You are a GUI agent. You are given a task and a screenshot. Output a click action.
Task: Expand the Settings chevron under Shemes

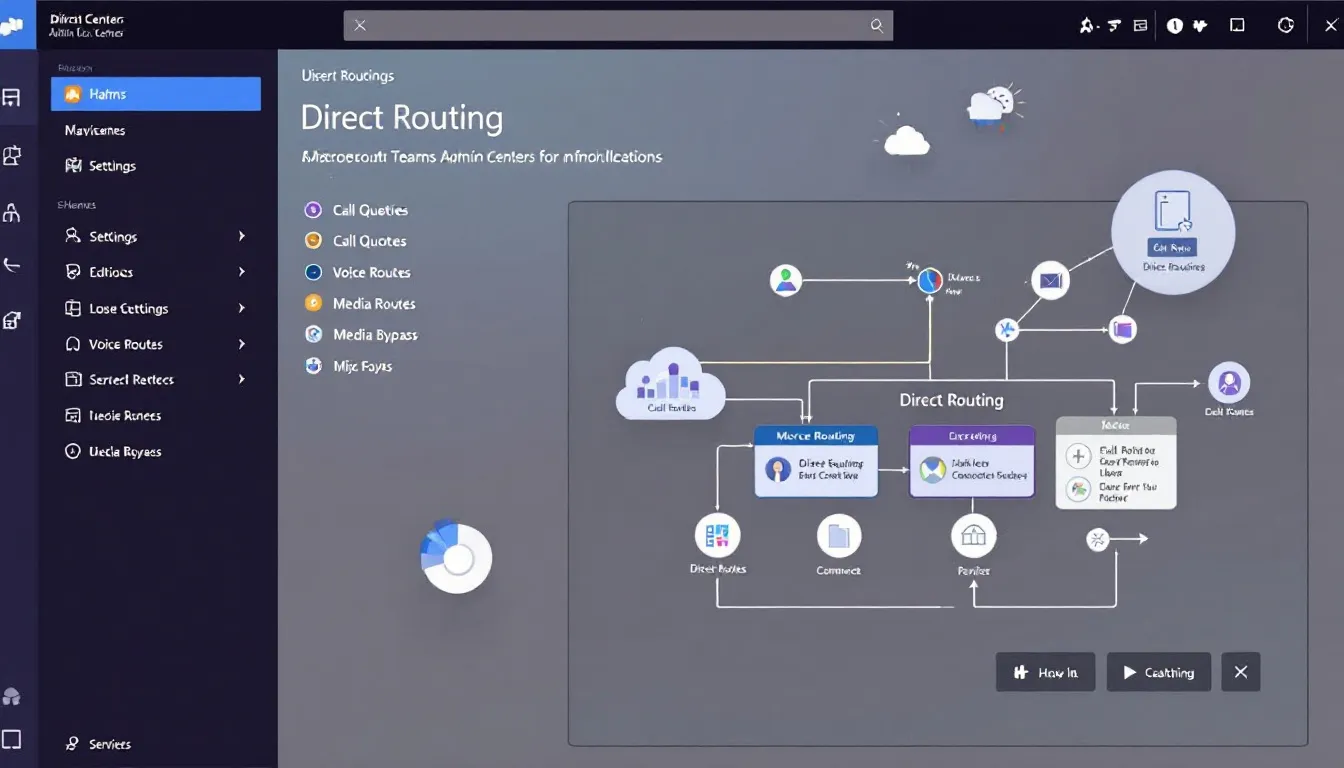click(x=242, y=237)
